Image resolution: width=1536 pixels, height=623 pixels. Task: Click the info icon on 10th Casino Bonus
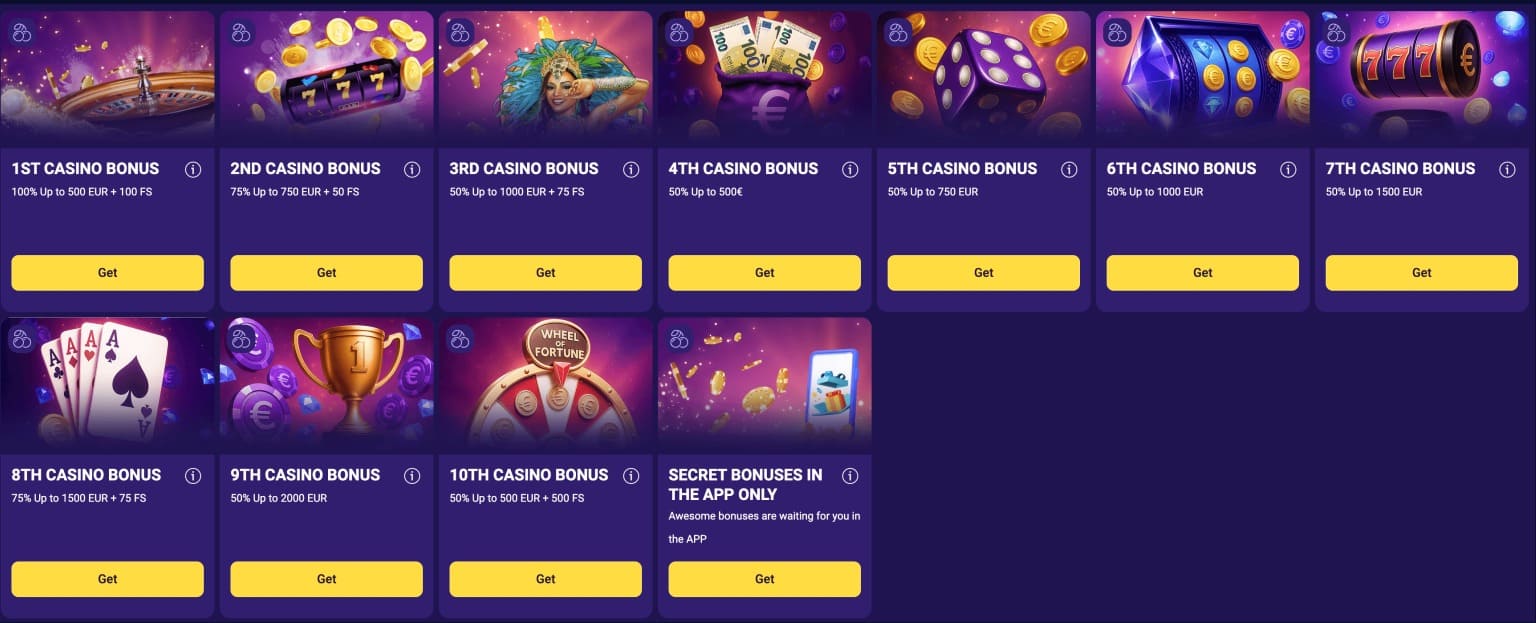coord(631,475)
